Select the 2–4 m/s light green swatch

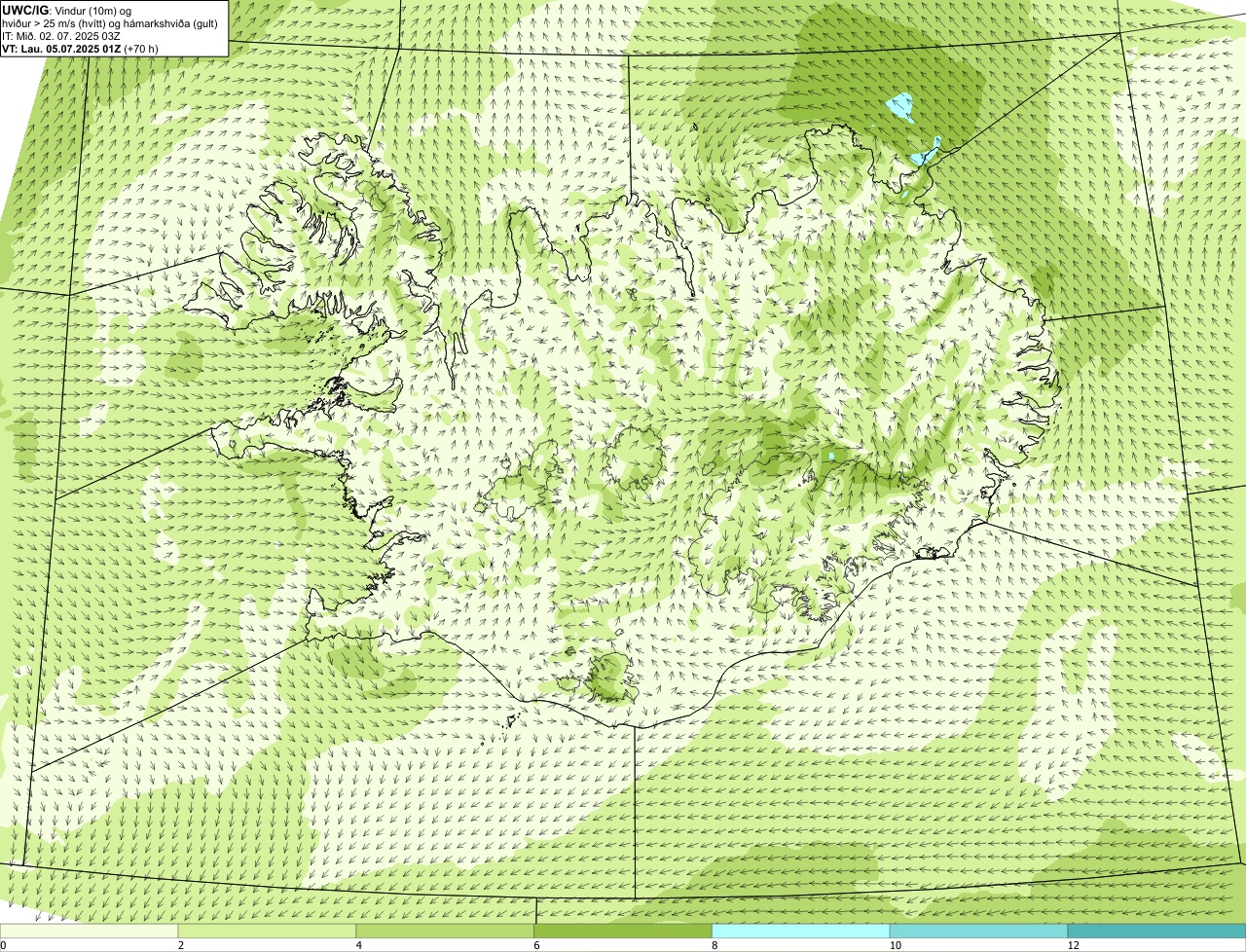[x=267, y=932]
